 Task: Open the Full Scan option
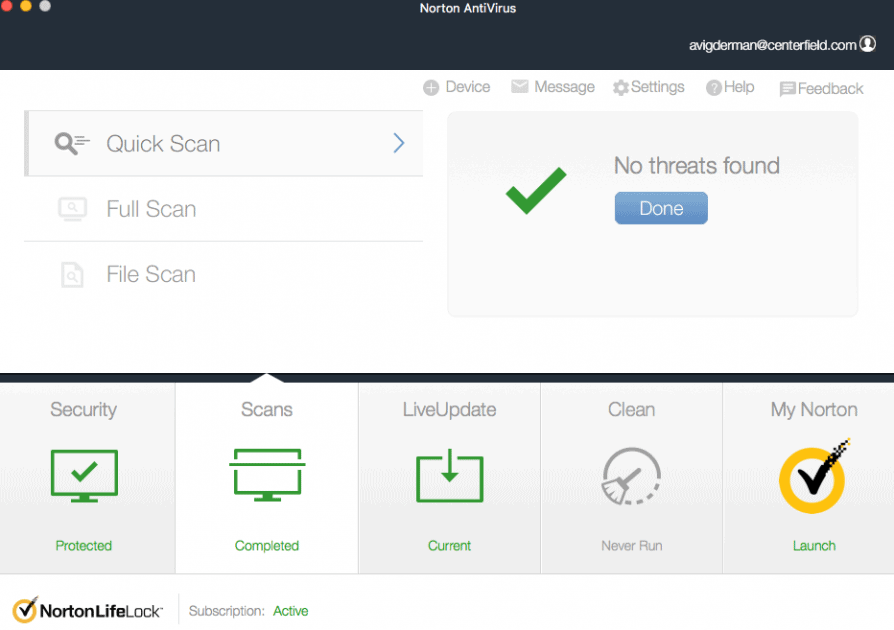tap(151, 209)
